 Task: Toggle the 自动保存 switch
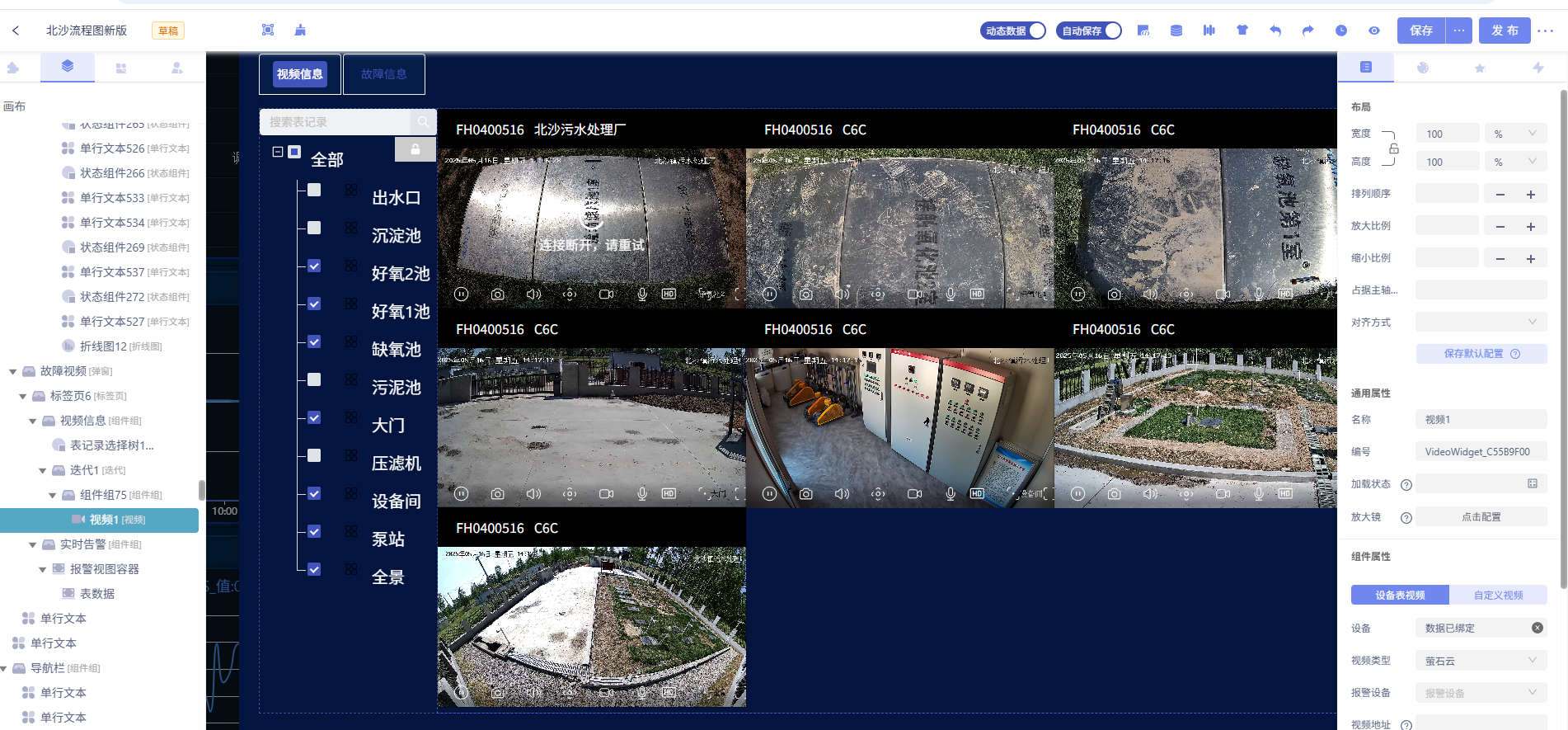[x=1089, y=31]
